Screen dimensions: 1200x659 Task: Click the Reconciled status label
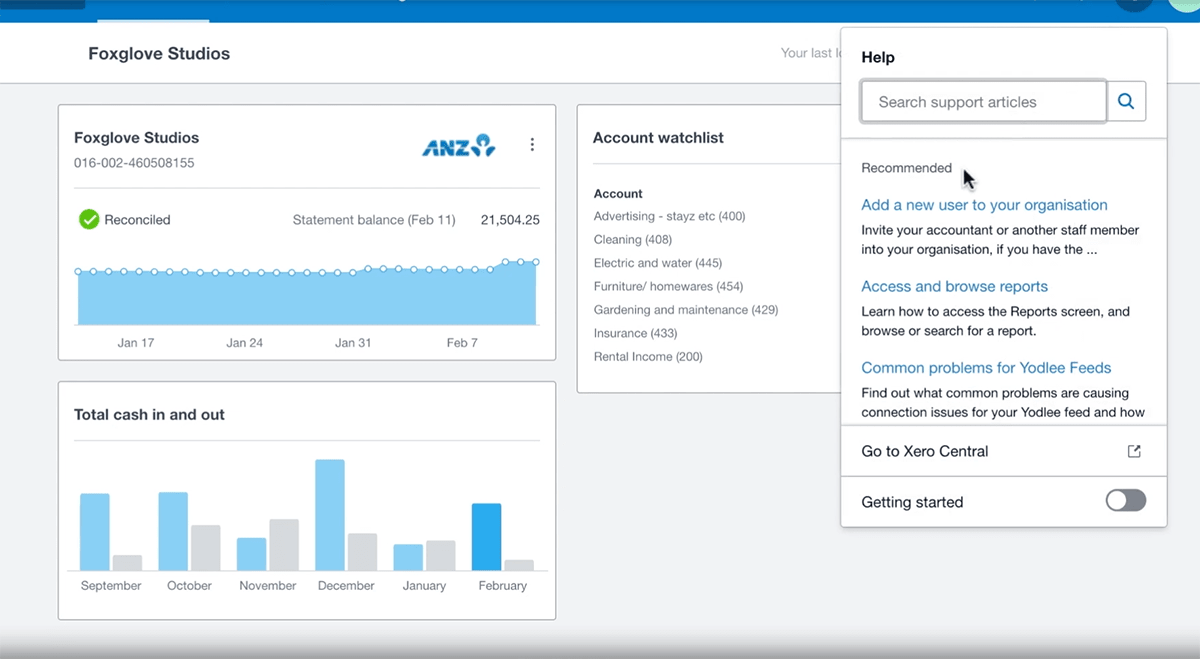pos(137,220)
